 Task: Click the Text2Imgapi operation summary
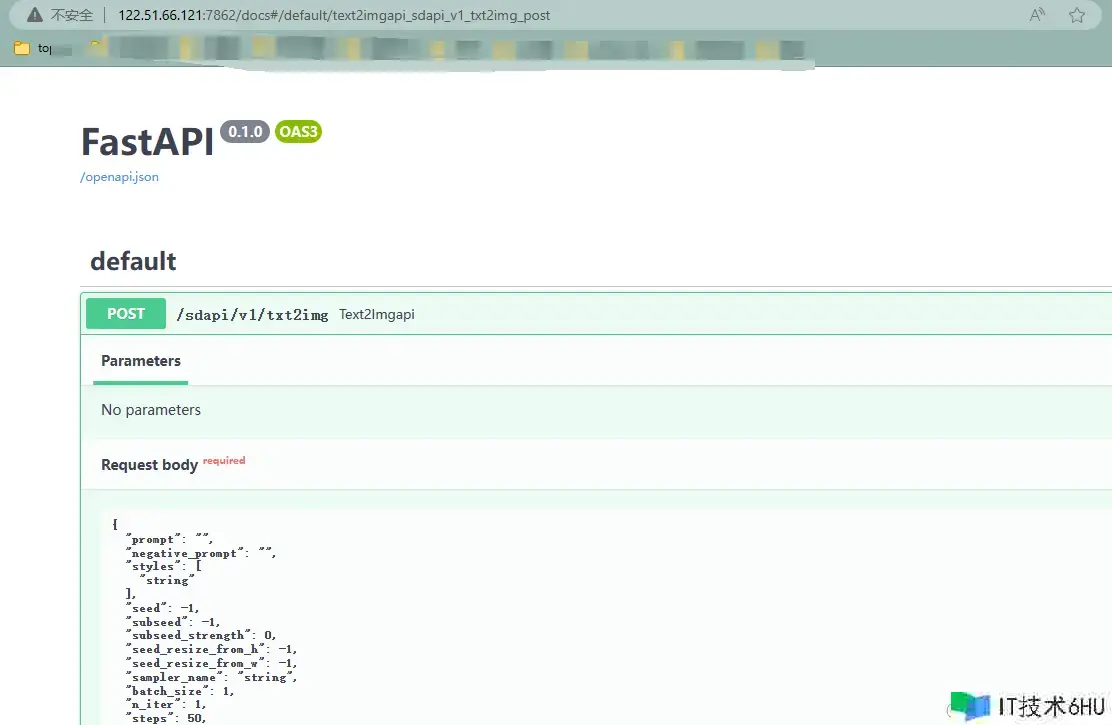(377, 314)
